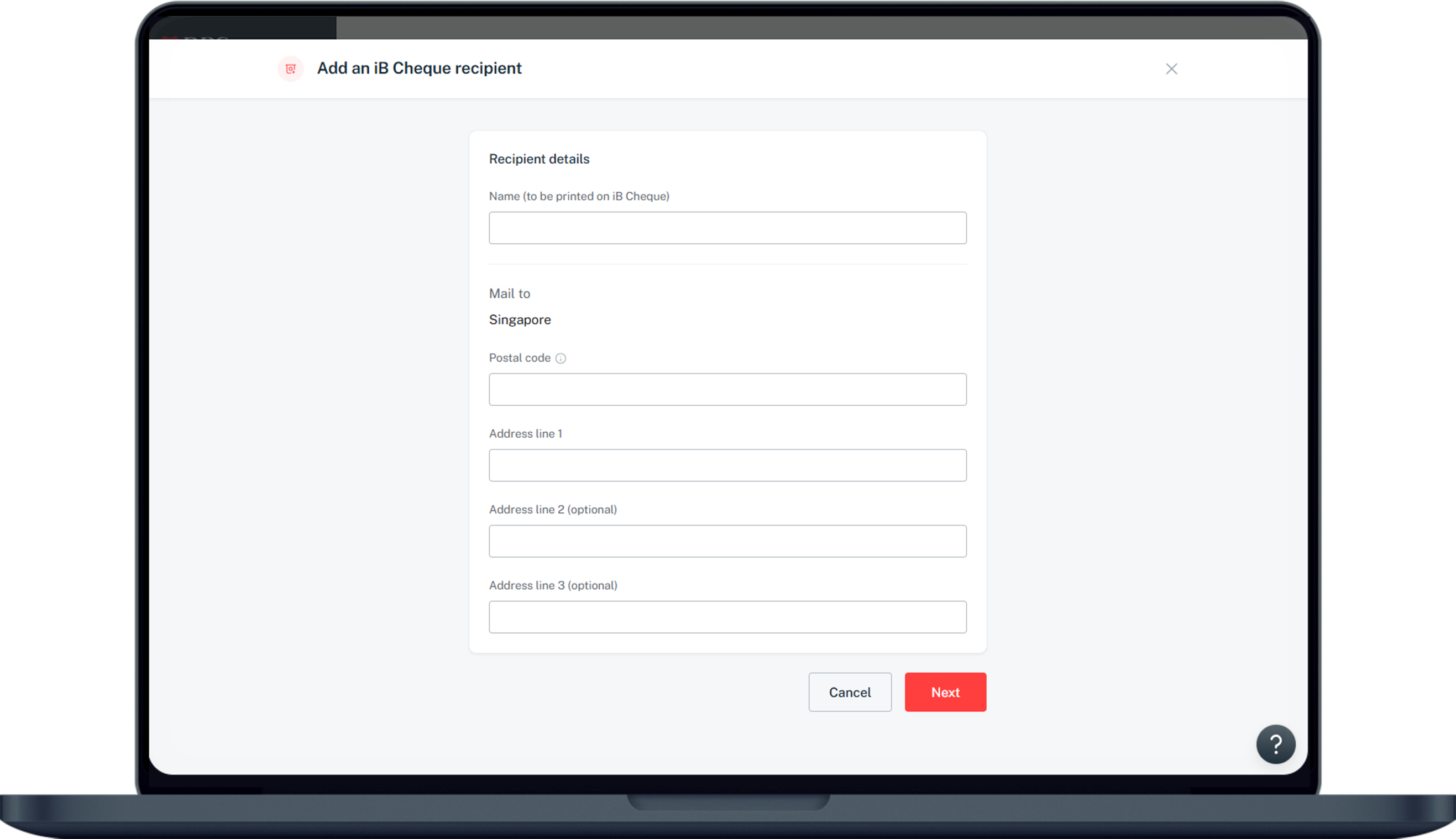Click the 'Singapore' mail destination text
The height and width of the screenshot is (839, 1456).
[519, 320]
